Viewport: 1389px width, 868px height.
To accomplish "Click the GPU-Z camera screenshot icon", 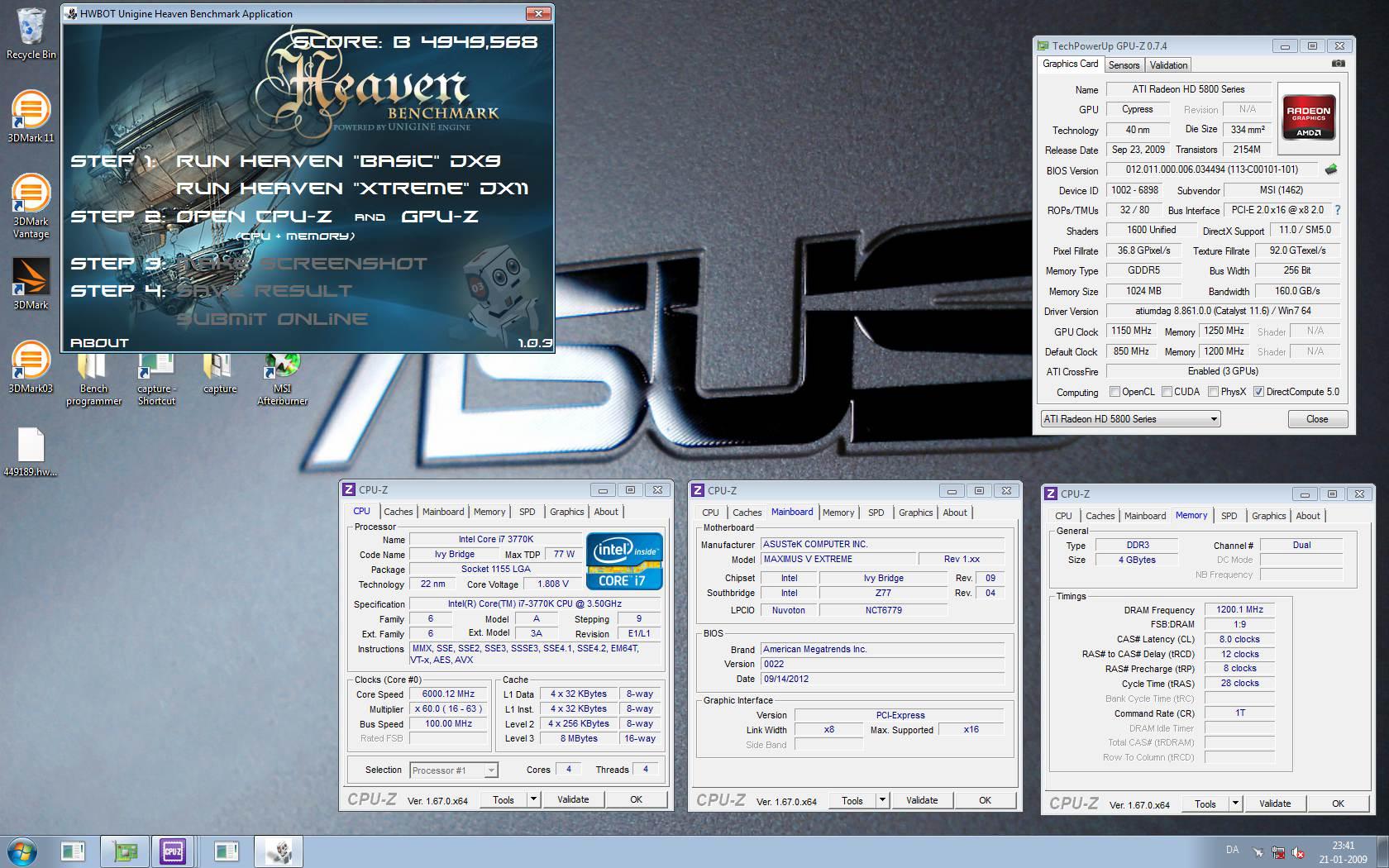I will pyautogui.click(x=1339, y=64).
